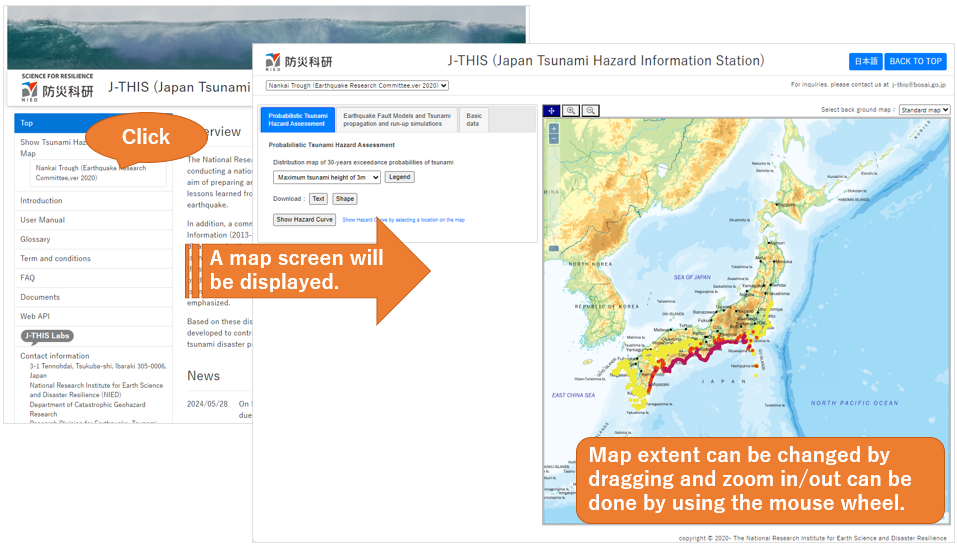Click the 'Download :' label
Image resolution: width=957 pixels, height=558 pixels.
289,199
